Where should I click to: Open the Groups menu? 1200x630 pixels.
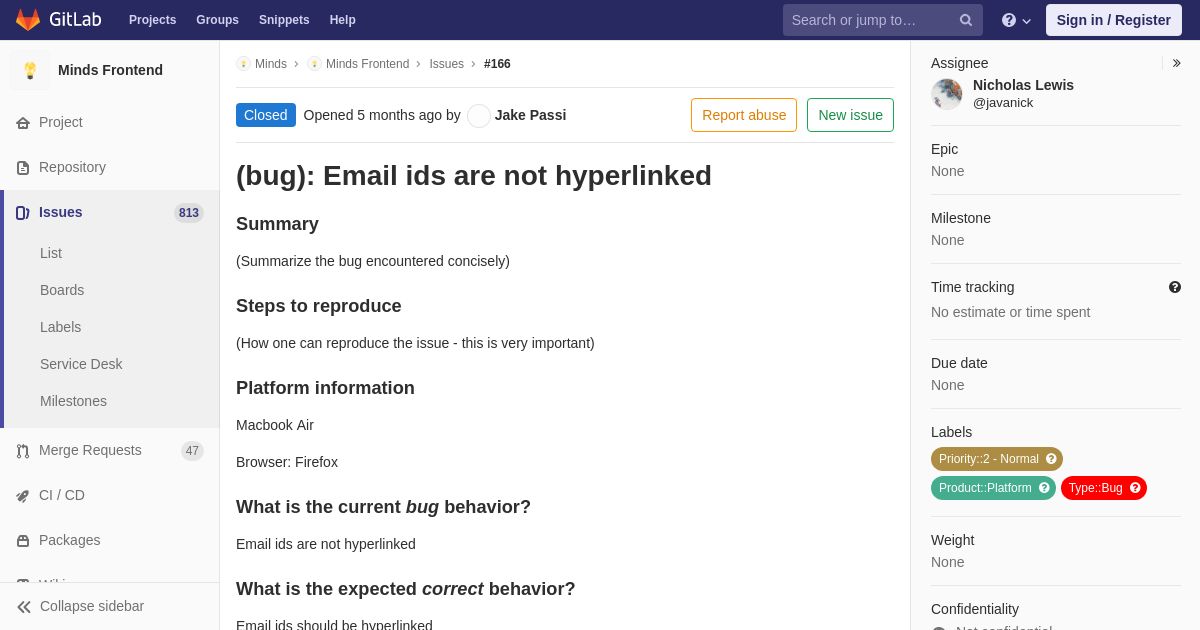point(217,20)
